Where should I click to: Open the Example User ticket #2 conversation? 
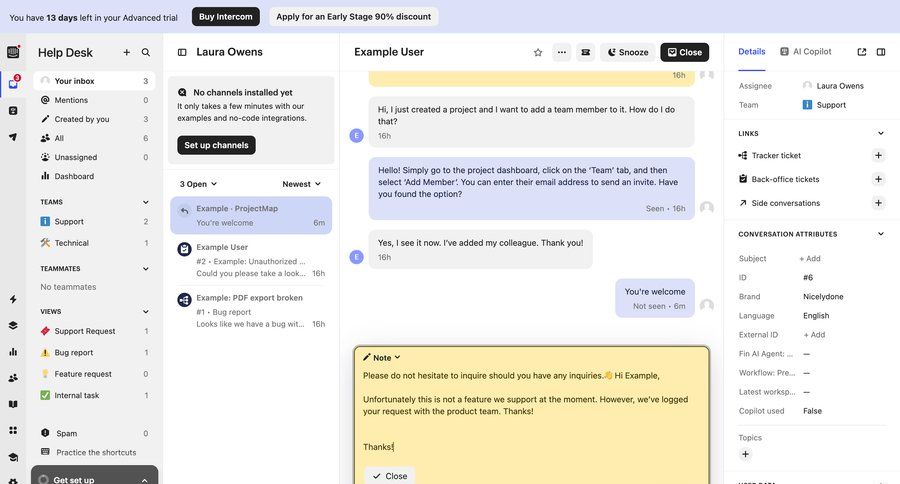pyautogui.click(x=251, y=260)
